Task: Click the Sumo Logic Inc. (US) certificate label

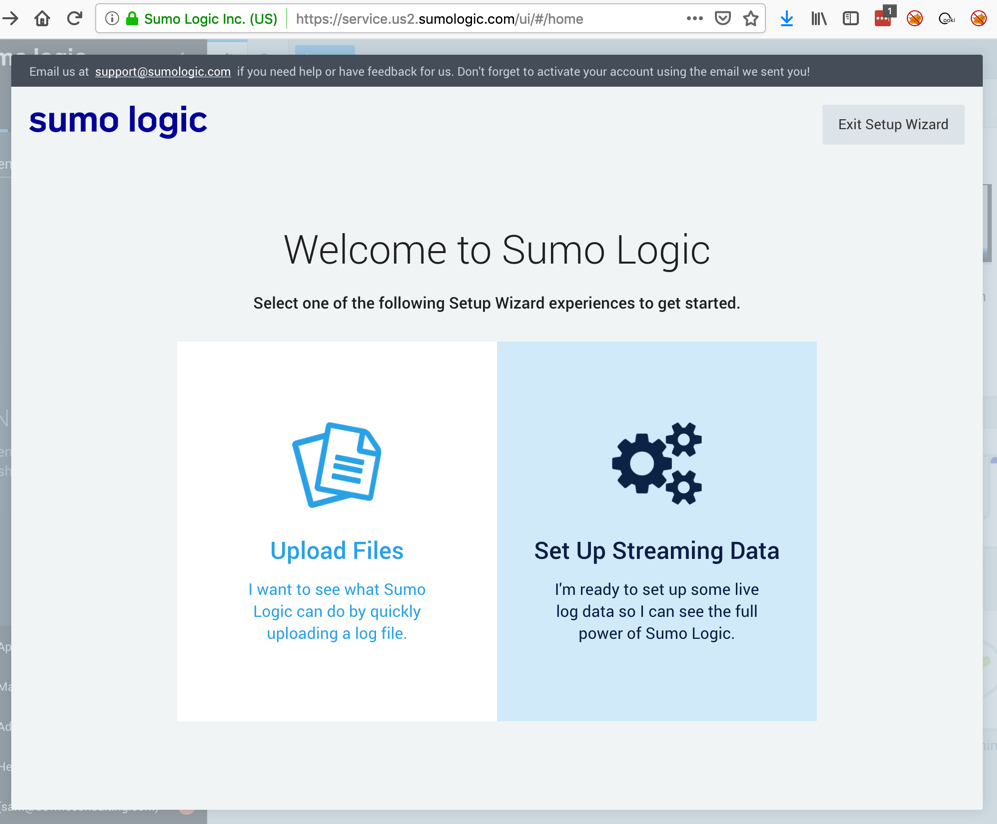Action: (210, 19)
